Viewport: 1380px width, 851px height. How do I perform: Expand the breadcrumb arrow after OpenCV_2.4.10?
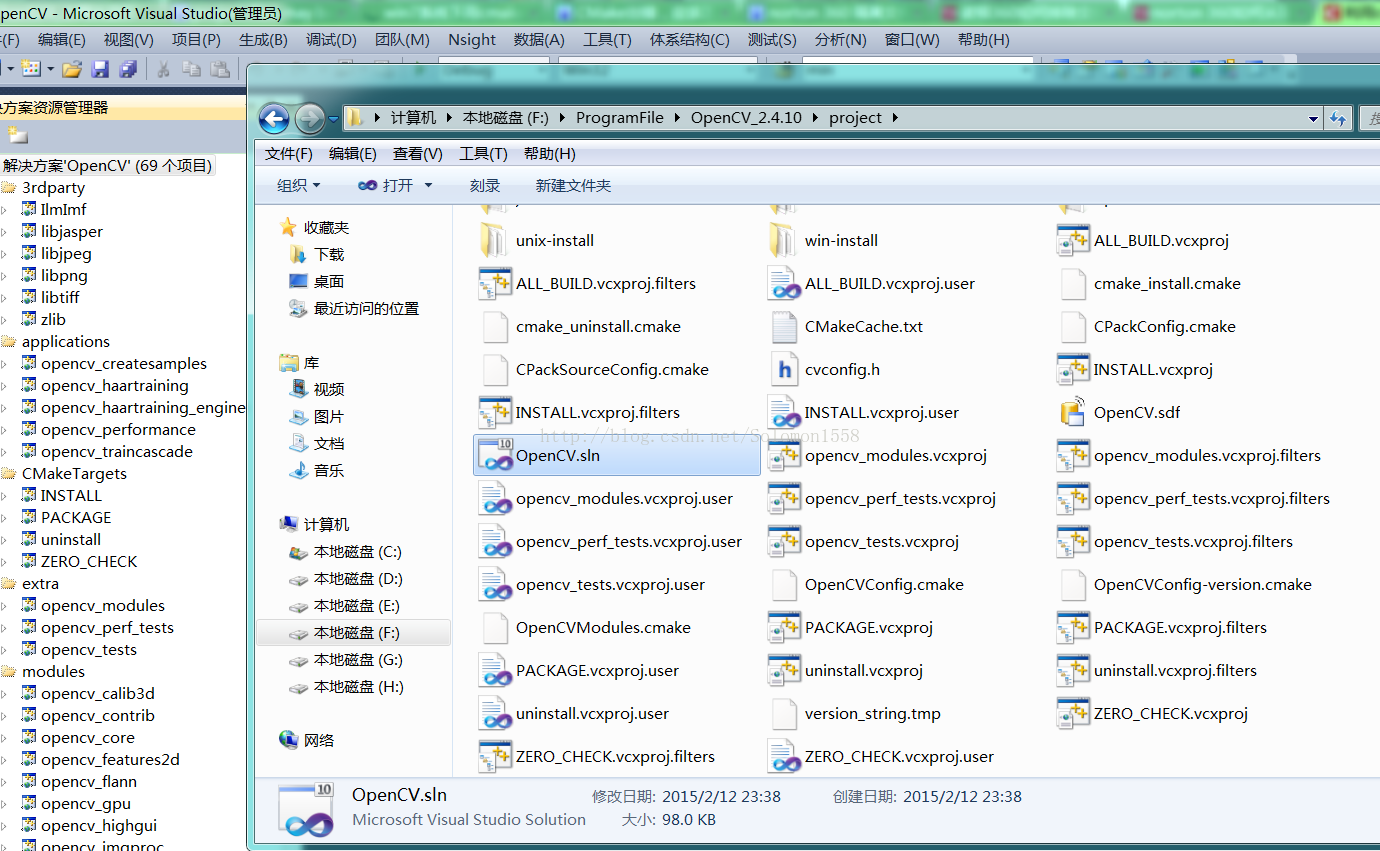click(x=815, y=118)
